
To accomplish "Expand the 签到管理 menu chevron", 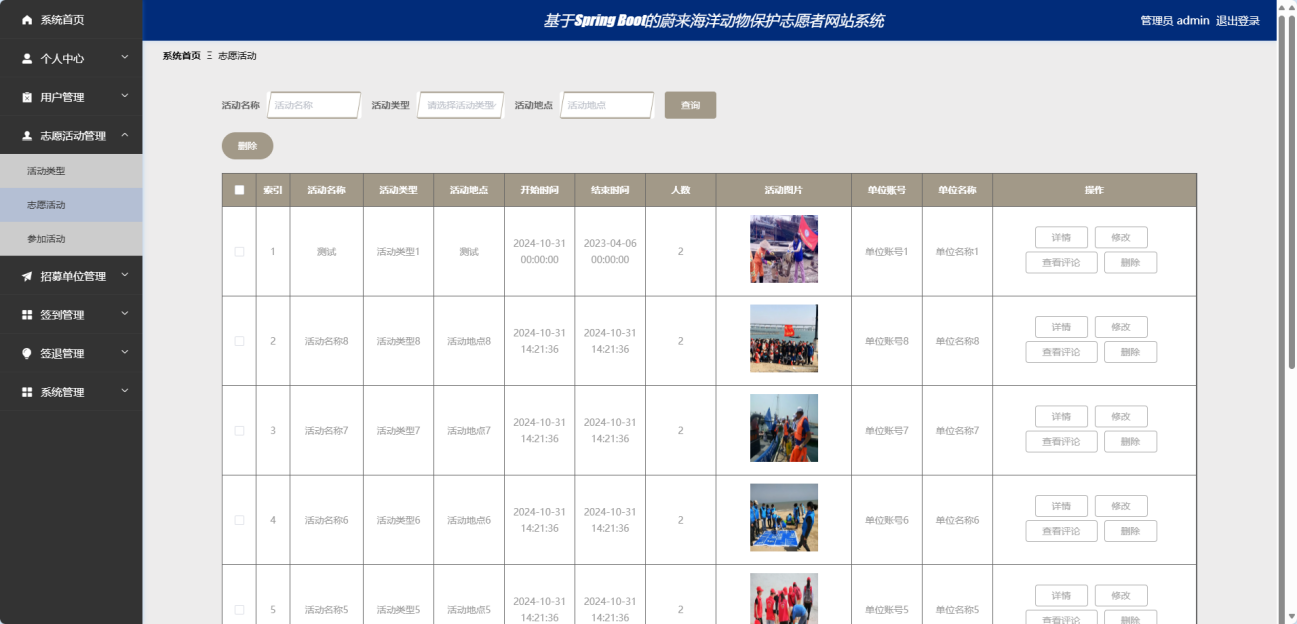I will (x=125, y=314).
